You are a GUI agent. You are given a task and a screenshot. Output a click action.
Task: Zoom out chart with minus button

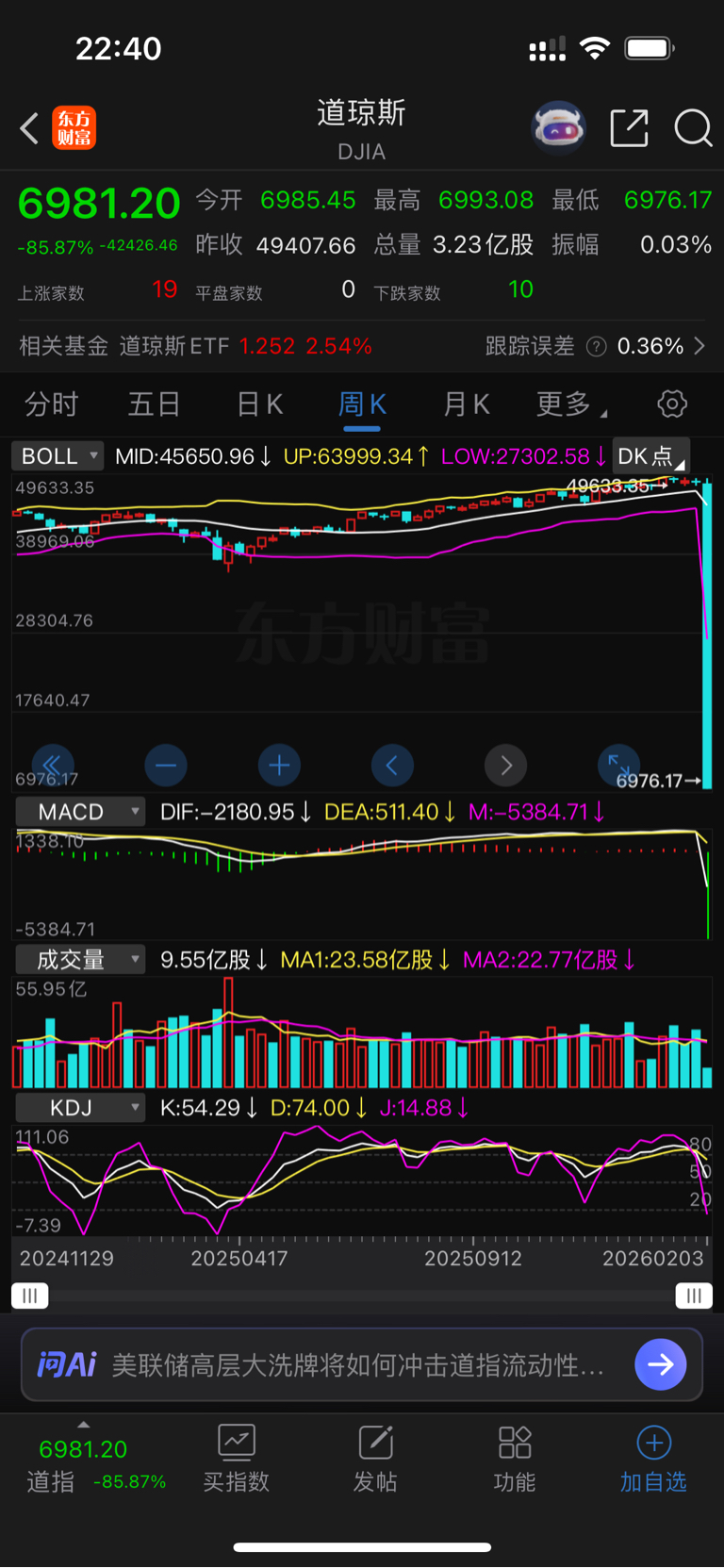(166, 765)
